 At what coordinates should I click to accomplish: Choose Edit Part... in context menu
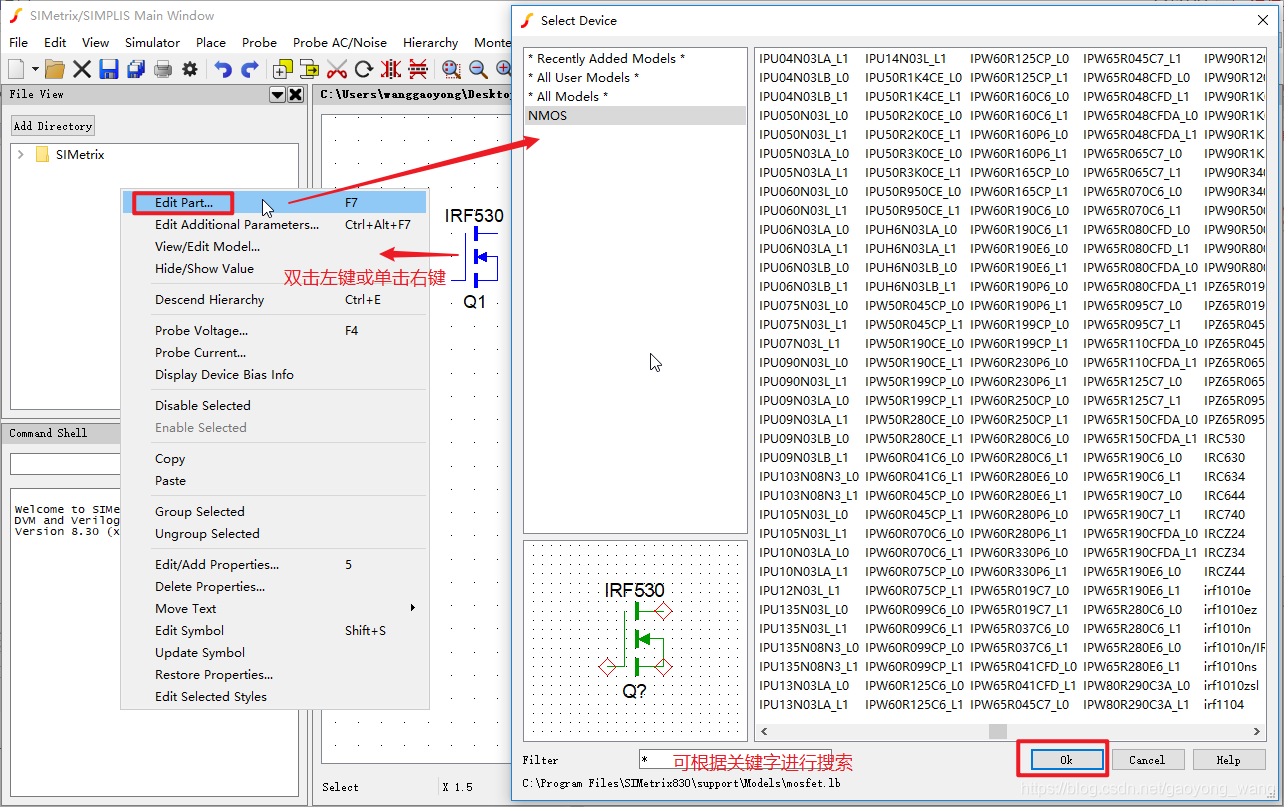click(x=275, y=203)
